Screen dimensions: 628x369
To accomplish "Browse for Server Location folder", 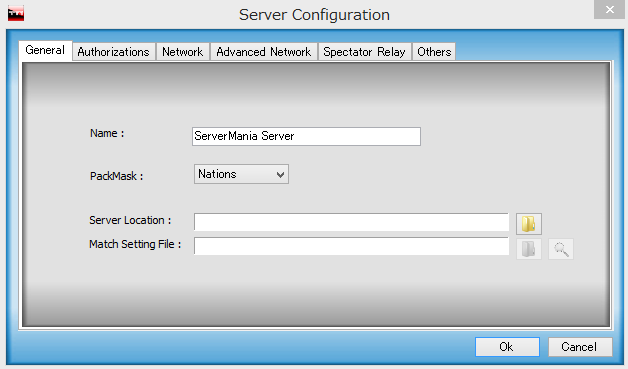I will pyautogui.click(x=529, y=224).
